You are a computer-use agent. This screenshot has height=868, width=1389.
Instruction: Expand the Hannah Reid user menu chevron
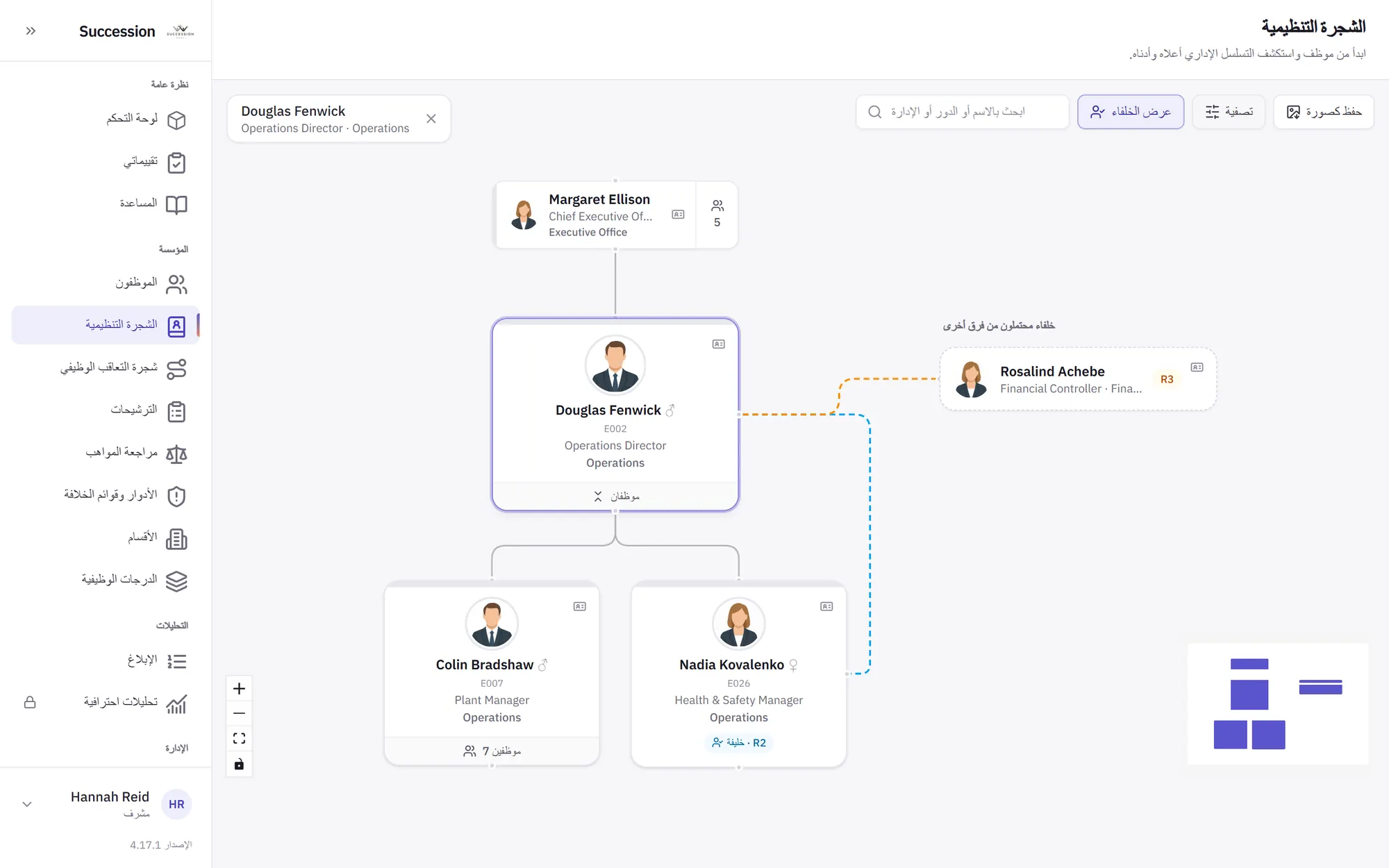[x=27, y=804]
